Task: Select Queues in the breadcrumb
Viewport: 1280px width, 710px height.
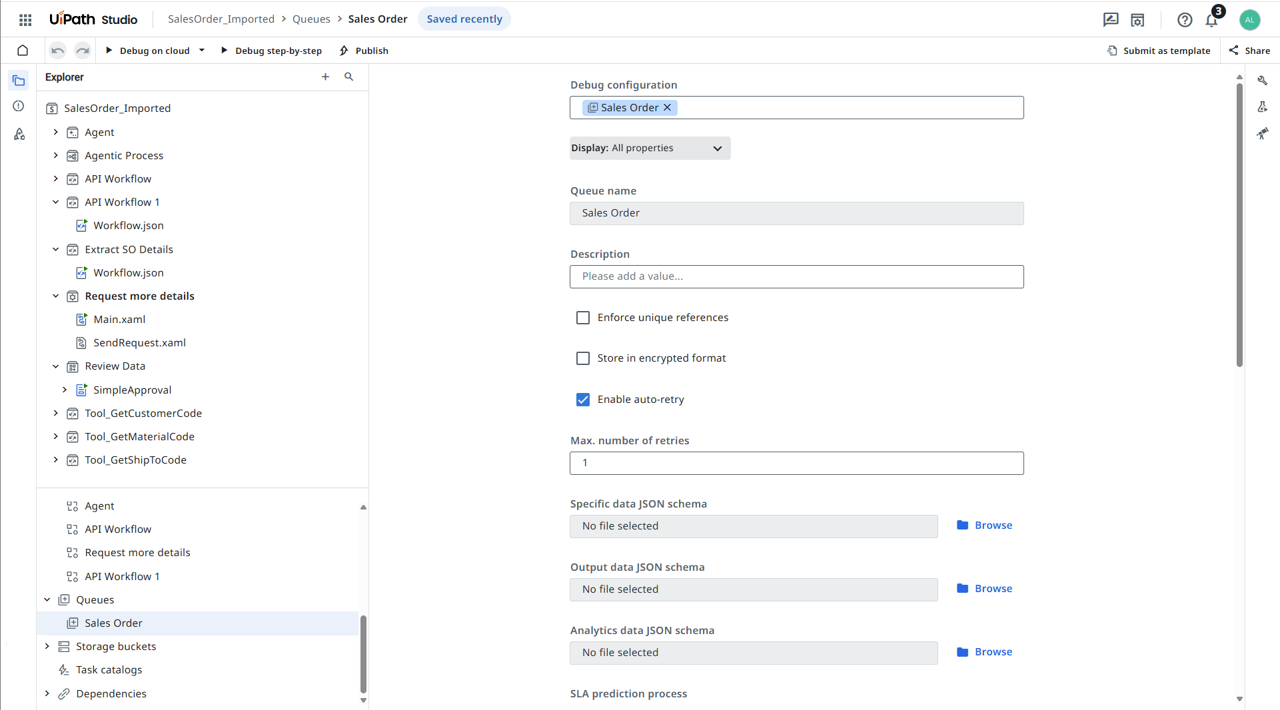Action: click(311, 19)
